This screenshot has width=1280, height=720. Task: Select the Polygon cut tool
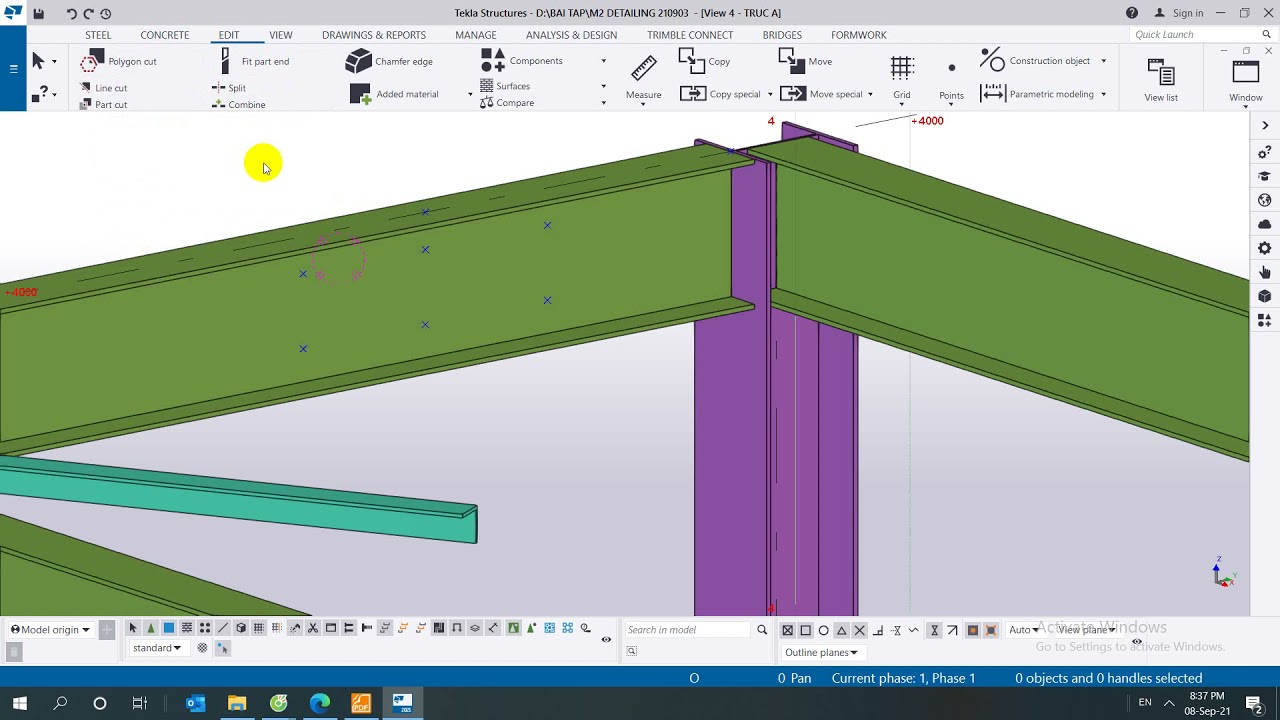(118, 62)
